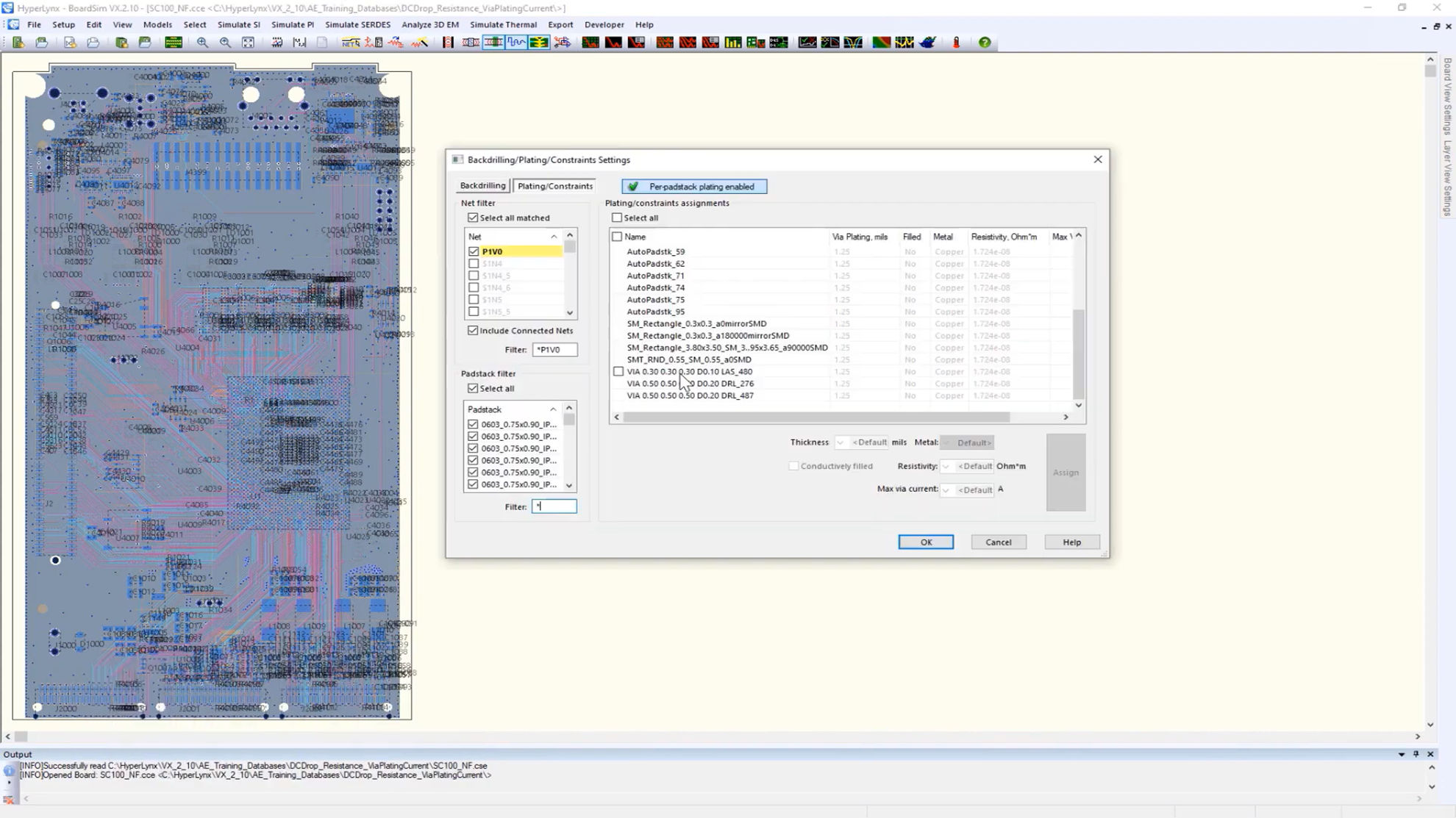Check the $1N5 net checkbox

(474, 299)
